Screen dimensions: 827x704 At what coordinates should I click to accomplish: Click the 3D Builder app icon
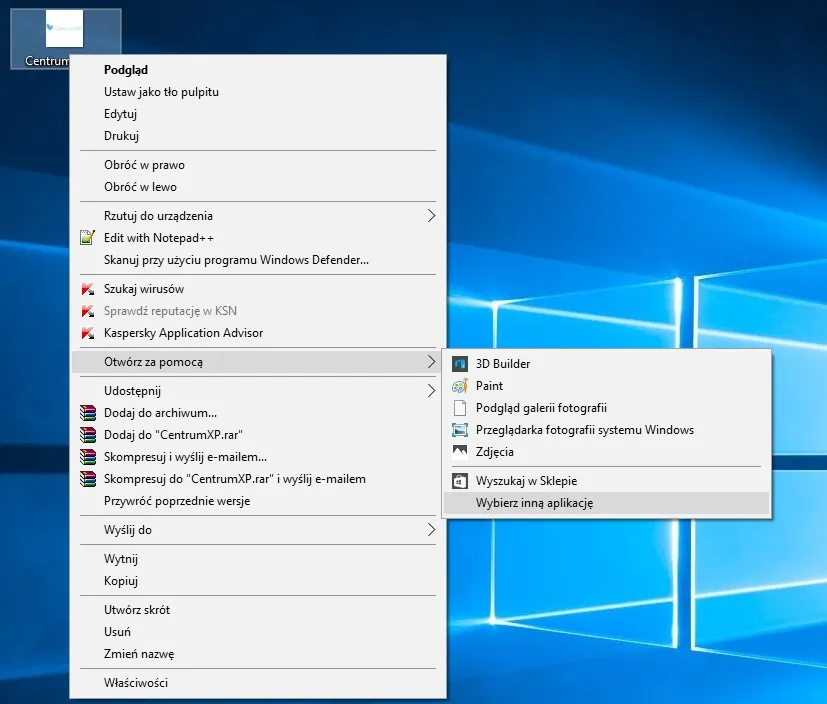pyautogui.click(x=460, y=364)
